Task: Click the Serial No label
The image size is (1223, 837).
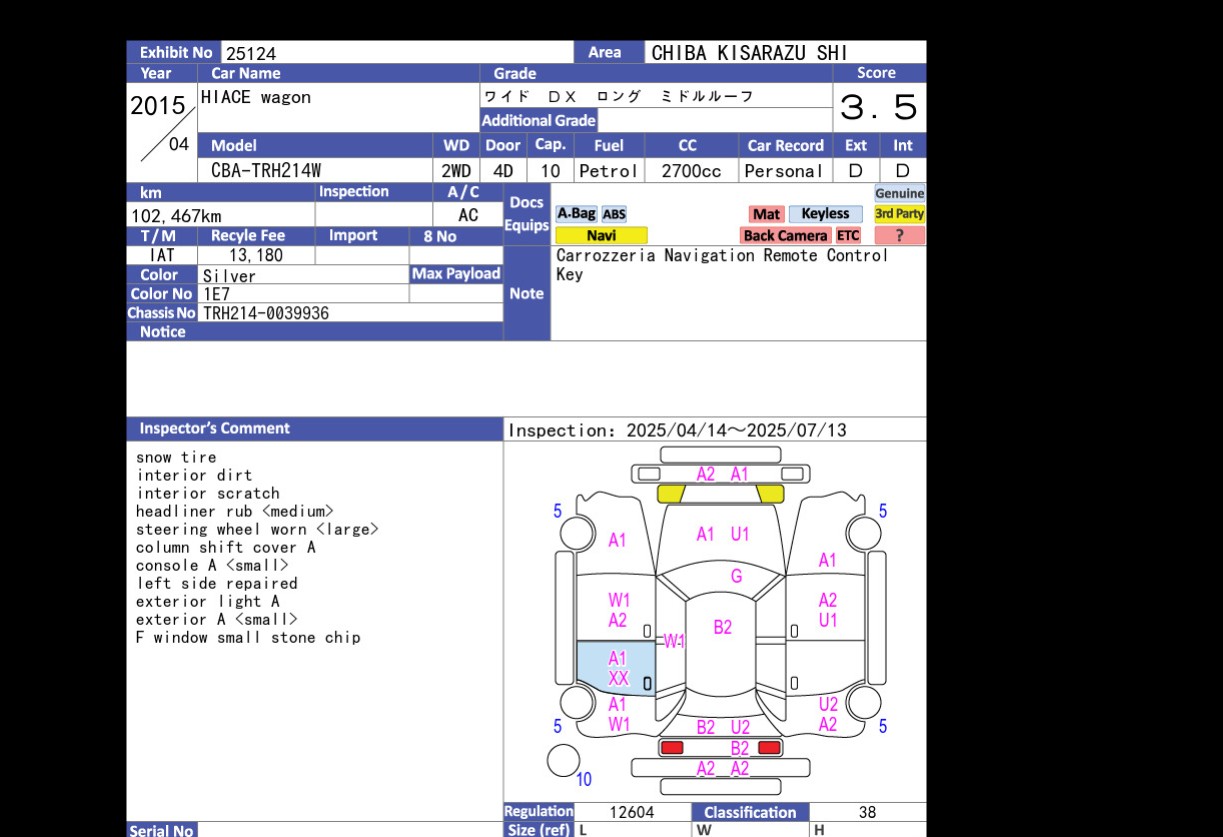Action: coord(161,830)
